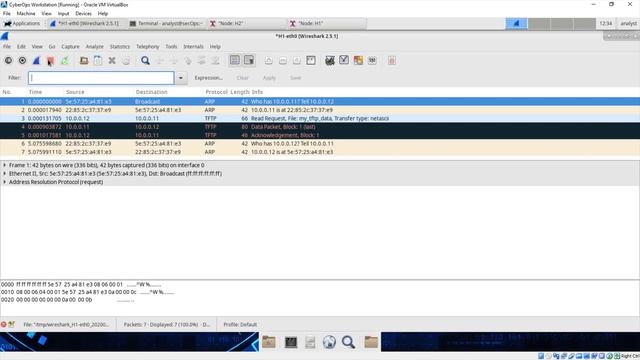Viewport: 640px width, 360px height.
Task: Select packet 4 Data Packet row
Action: (320, 127)
